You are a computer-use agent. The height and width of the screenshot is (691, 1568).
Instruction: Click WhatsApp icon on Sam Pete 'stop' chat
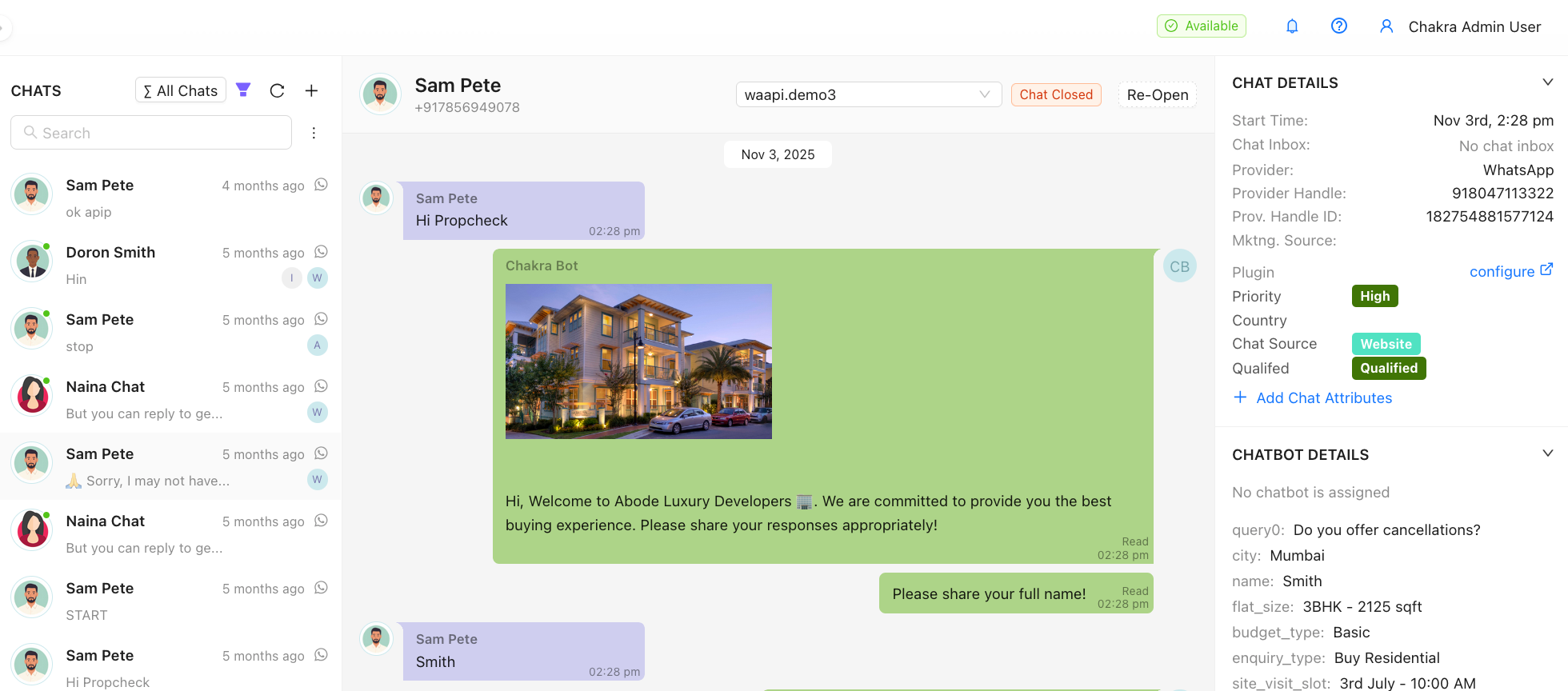(x=322, y=319)
